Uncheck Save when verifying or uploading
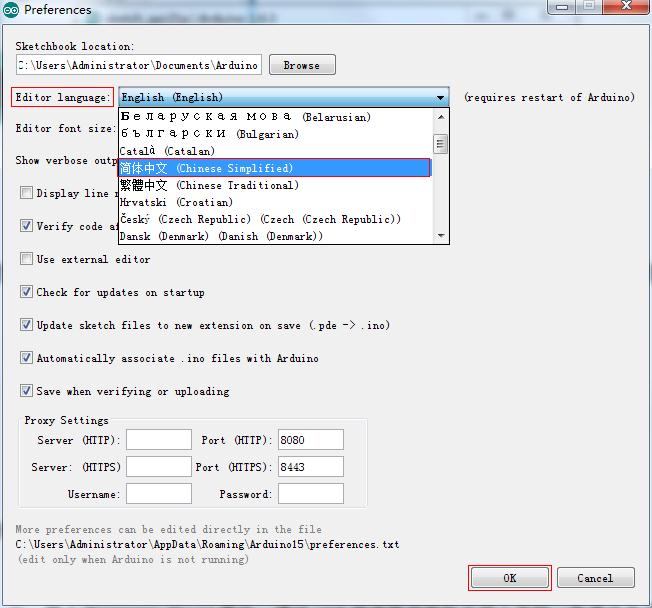This screenshot has height=608, width=652. (27, 391)
